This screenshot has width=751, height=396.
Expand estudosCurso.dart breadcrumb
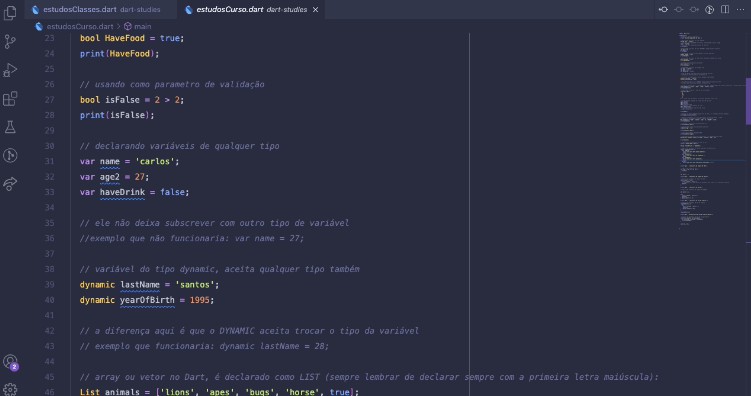point(80,26)
